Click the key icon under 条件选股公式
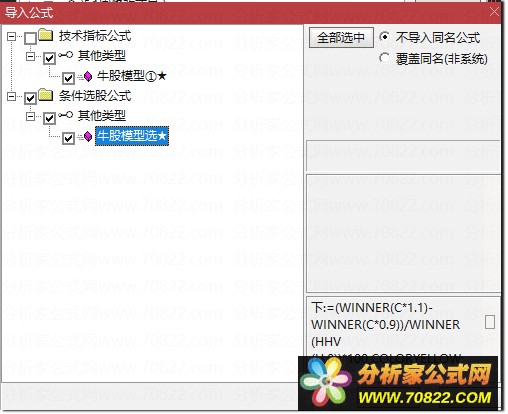Viewport: 508px width, 414px height. point(66,115)
